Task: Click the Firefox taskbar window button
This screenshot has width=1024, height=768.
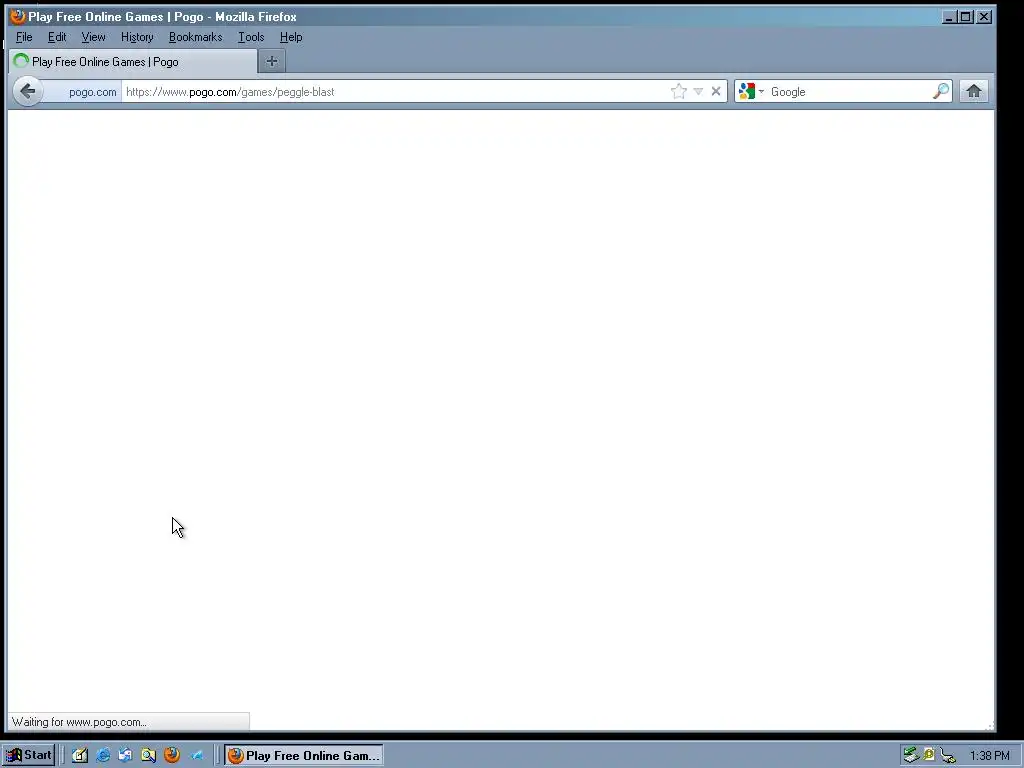Action: pos(304,755)
